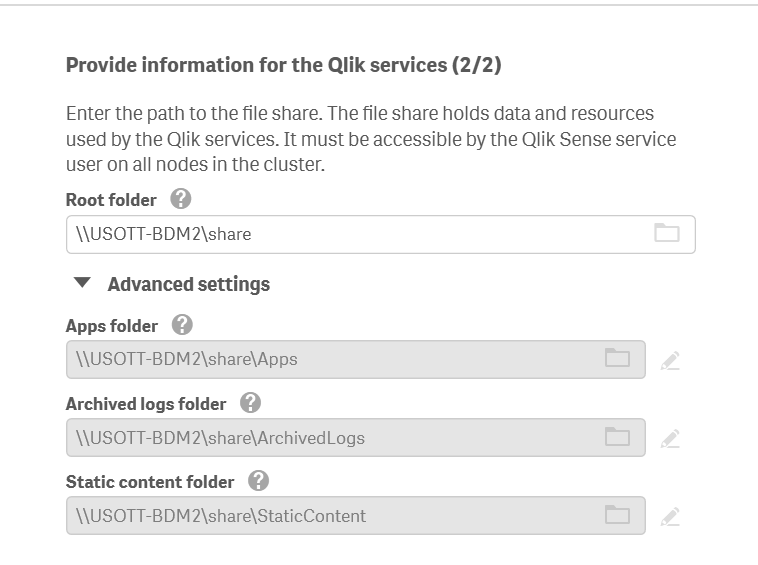The width and height of the screenshot is (758, 565).
Task: Click the pencil for Static content folder
Action: point(670,517)
